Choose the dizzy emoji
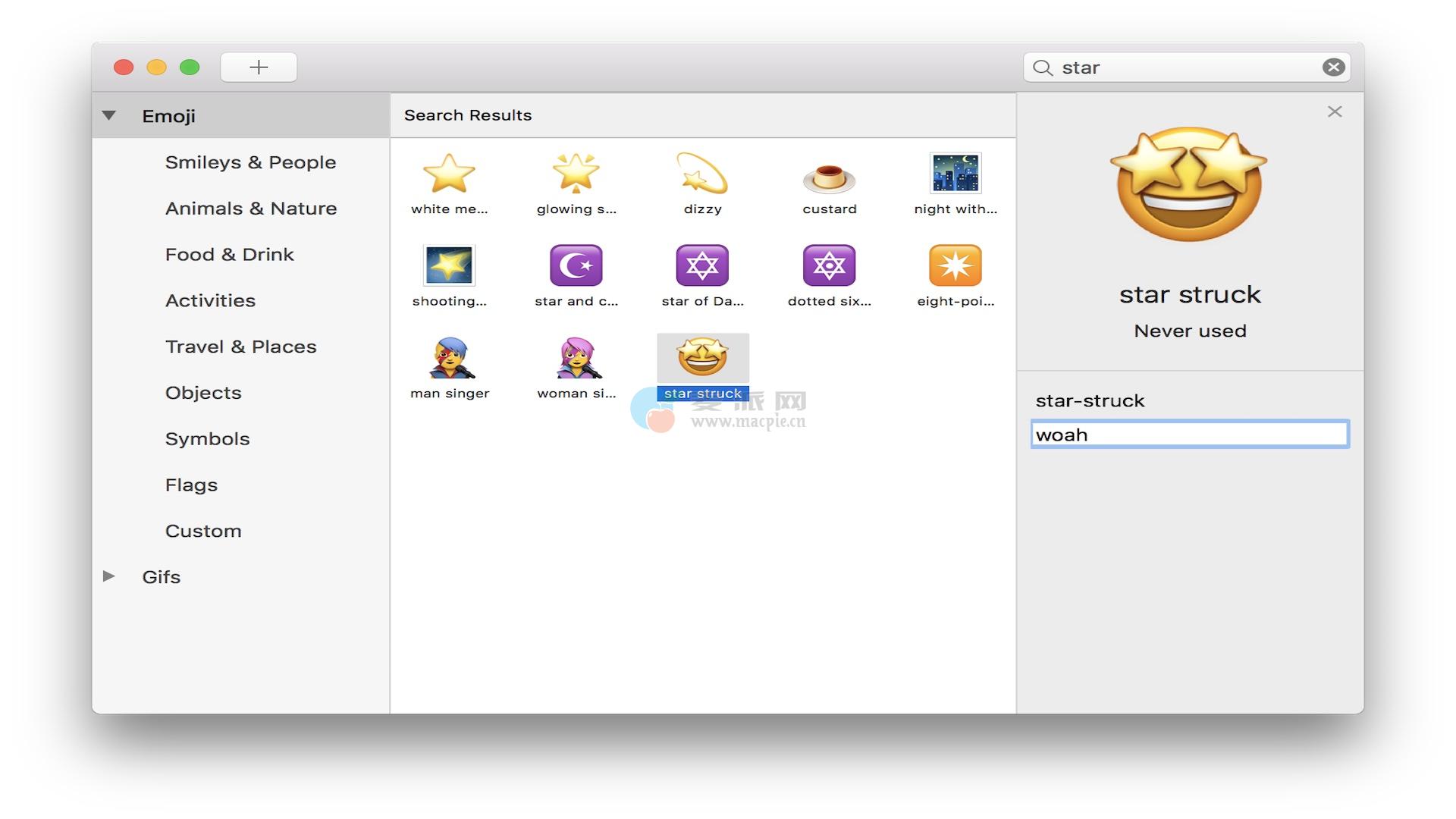 [702, 174]
